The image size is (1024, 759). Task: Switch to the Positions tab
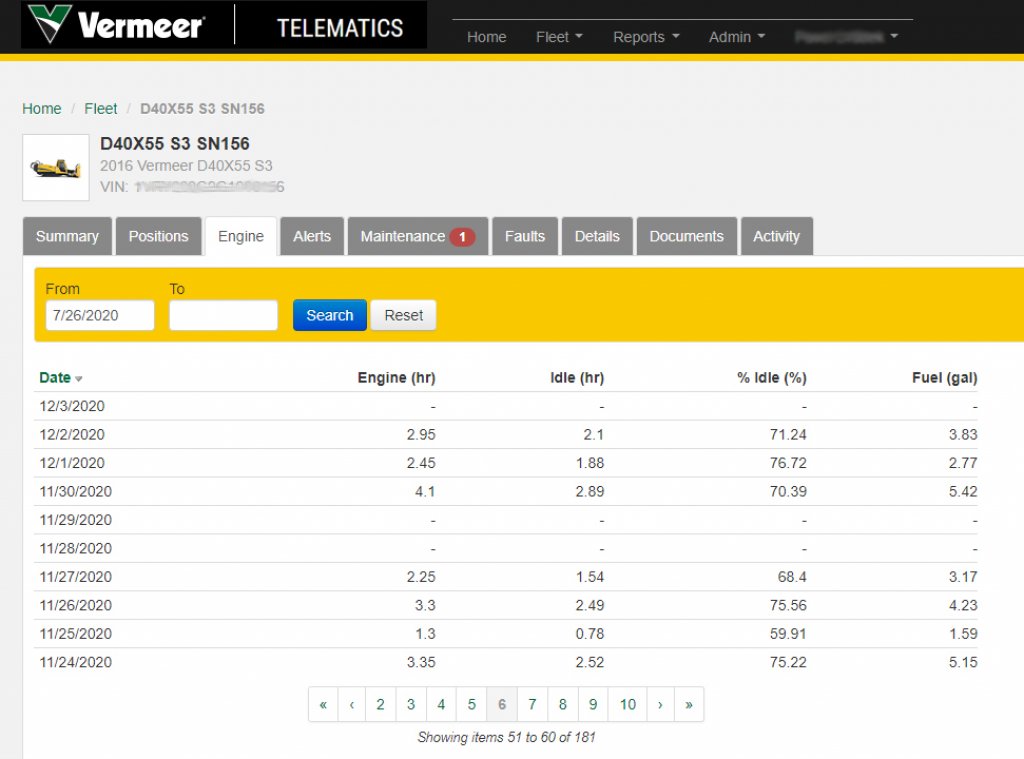tap(159, 236)
